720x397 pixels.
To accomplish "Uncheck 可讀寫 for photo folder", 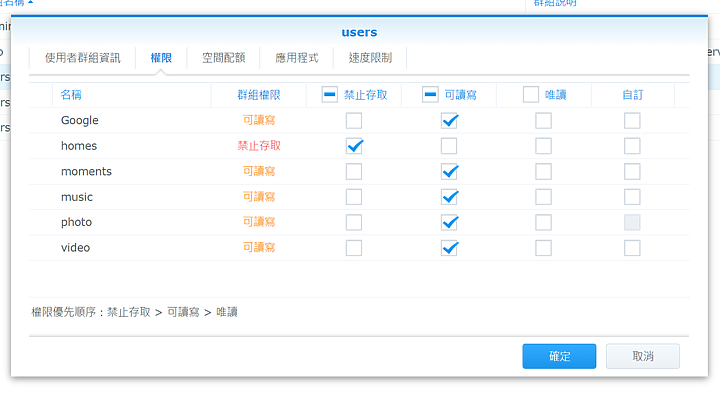I will (449, 223).
